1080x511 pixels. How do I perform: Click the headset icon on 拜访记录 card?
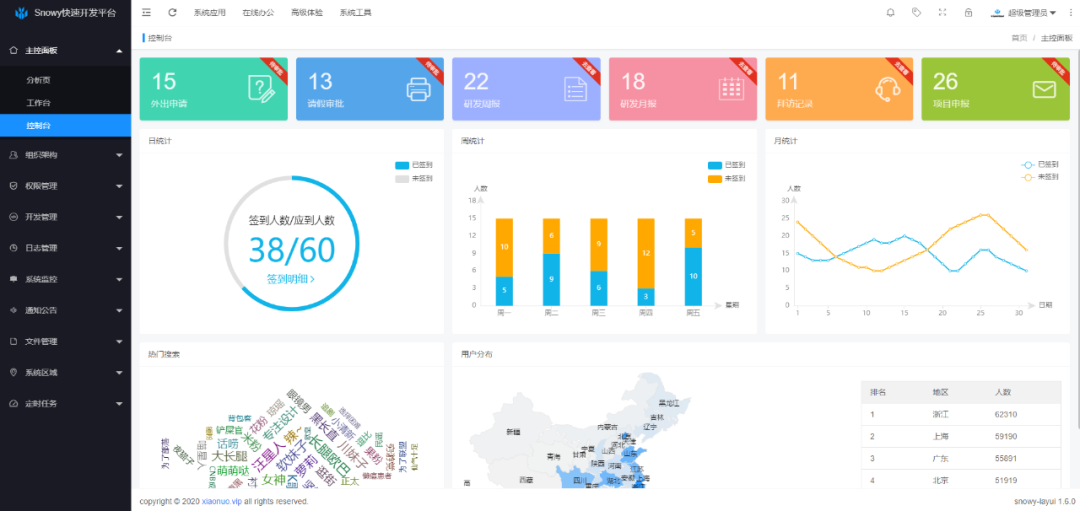(887, 89)
